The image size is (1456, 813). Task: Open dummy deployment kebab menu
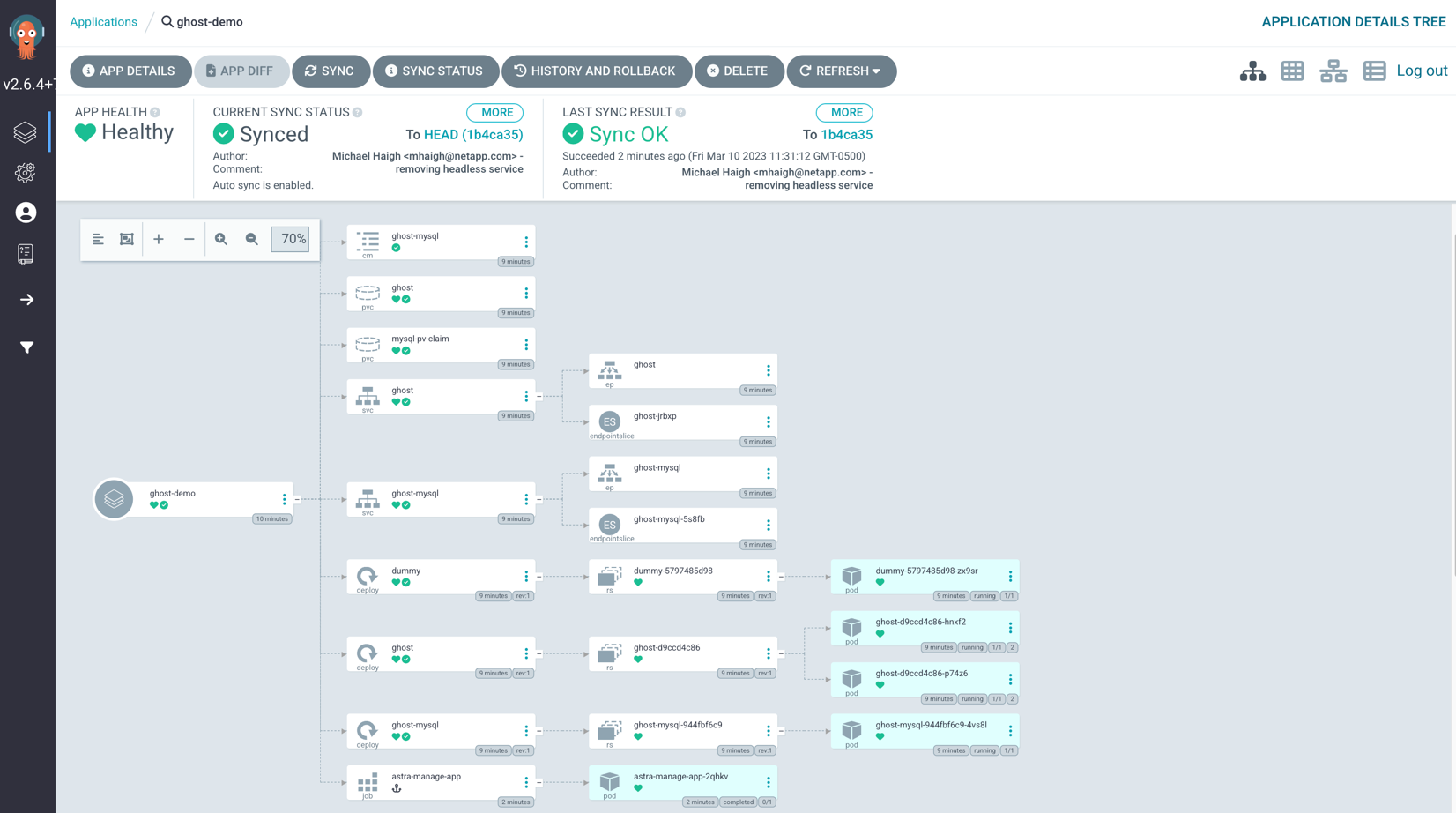pyautogui.click(x=526, y=576)
